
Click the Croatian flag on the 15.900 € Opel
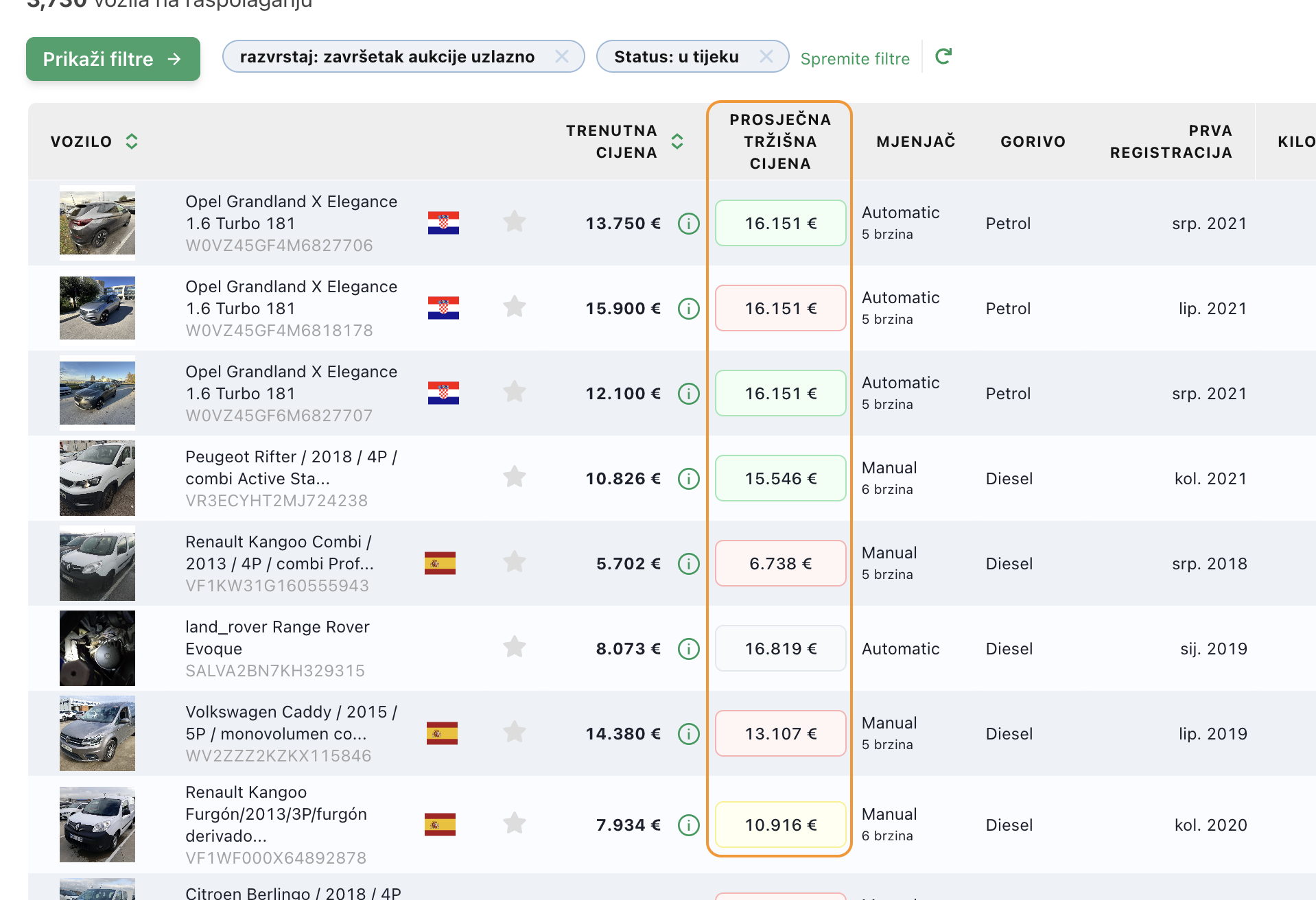(443, 309)
